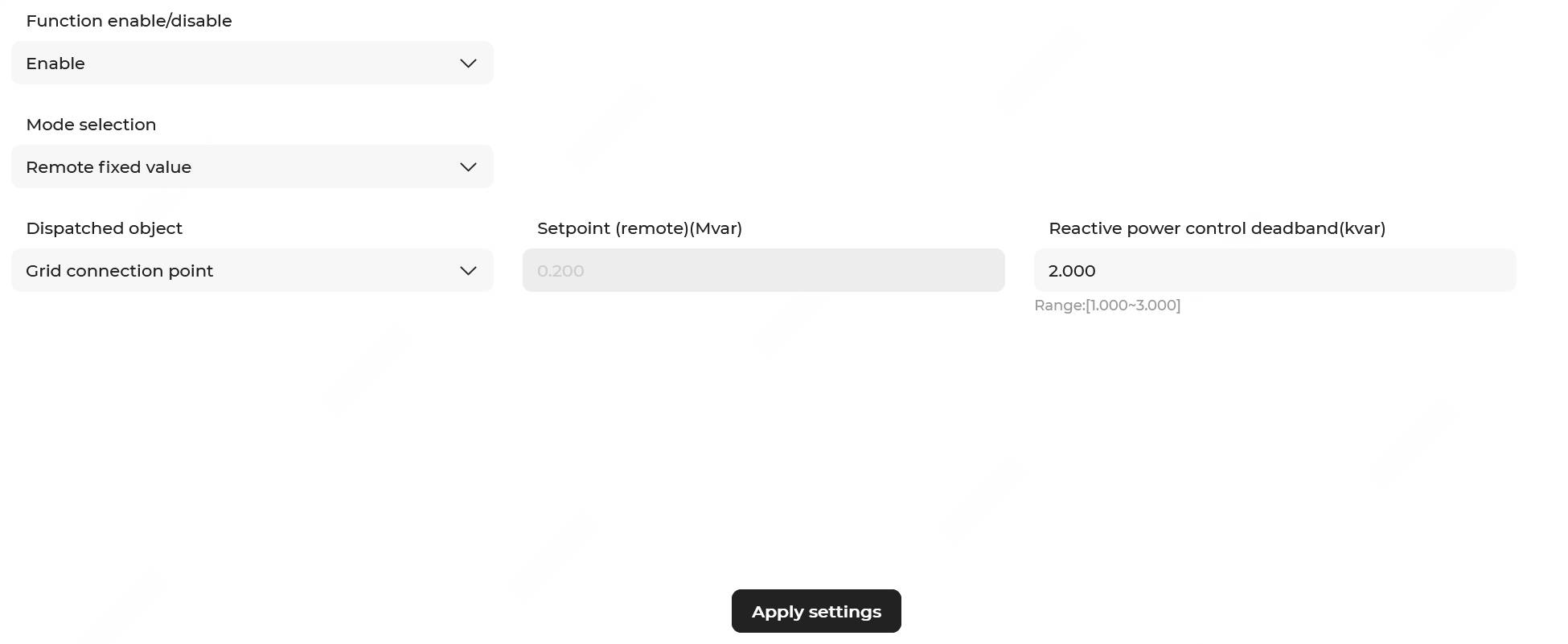Focus the Reactive power control deadband field

(x=1275, y=271)
